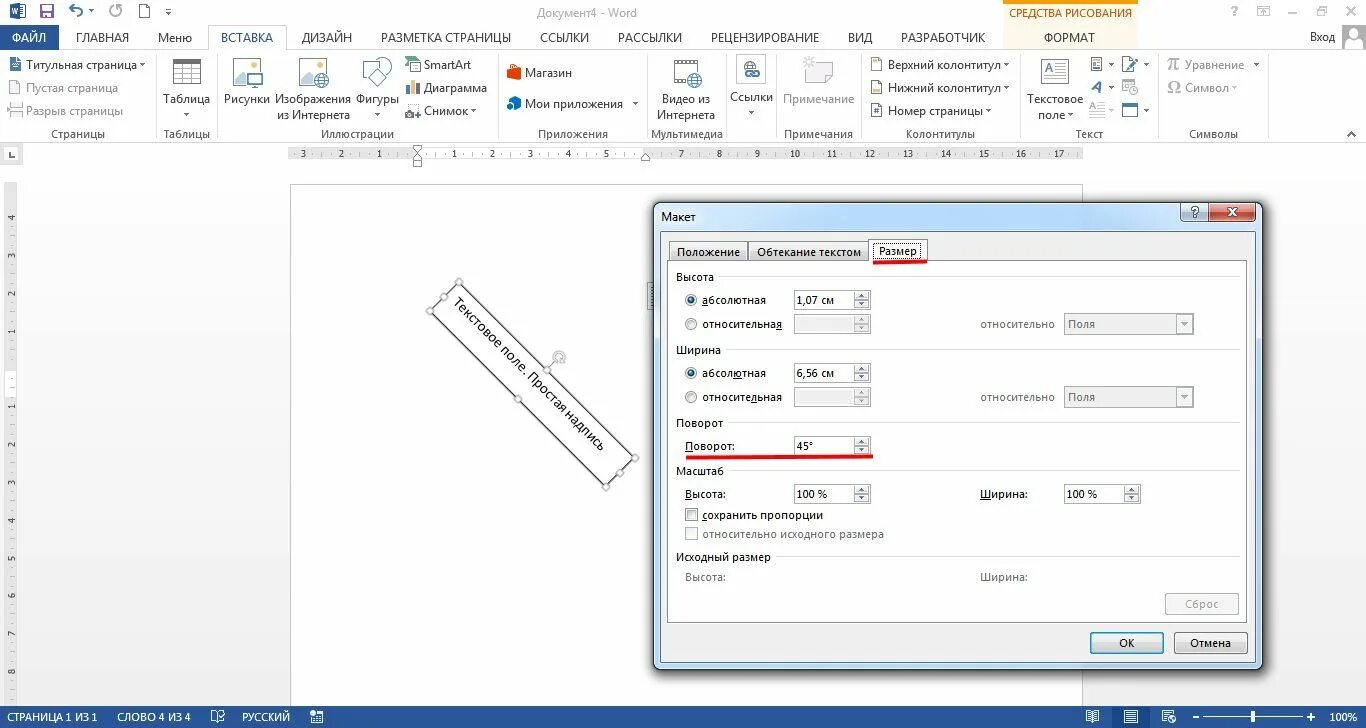Add signature line icon in Текст group

click(x=1132, y=64)
